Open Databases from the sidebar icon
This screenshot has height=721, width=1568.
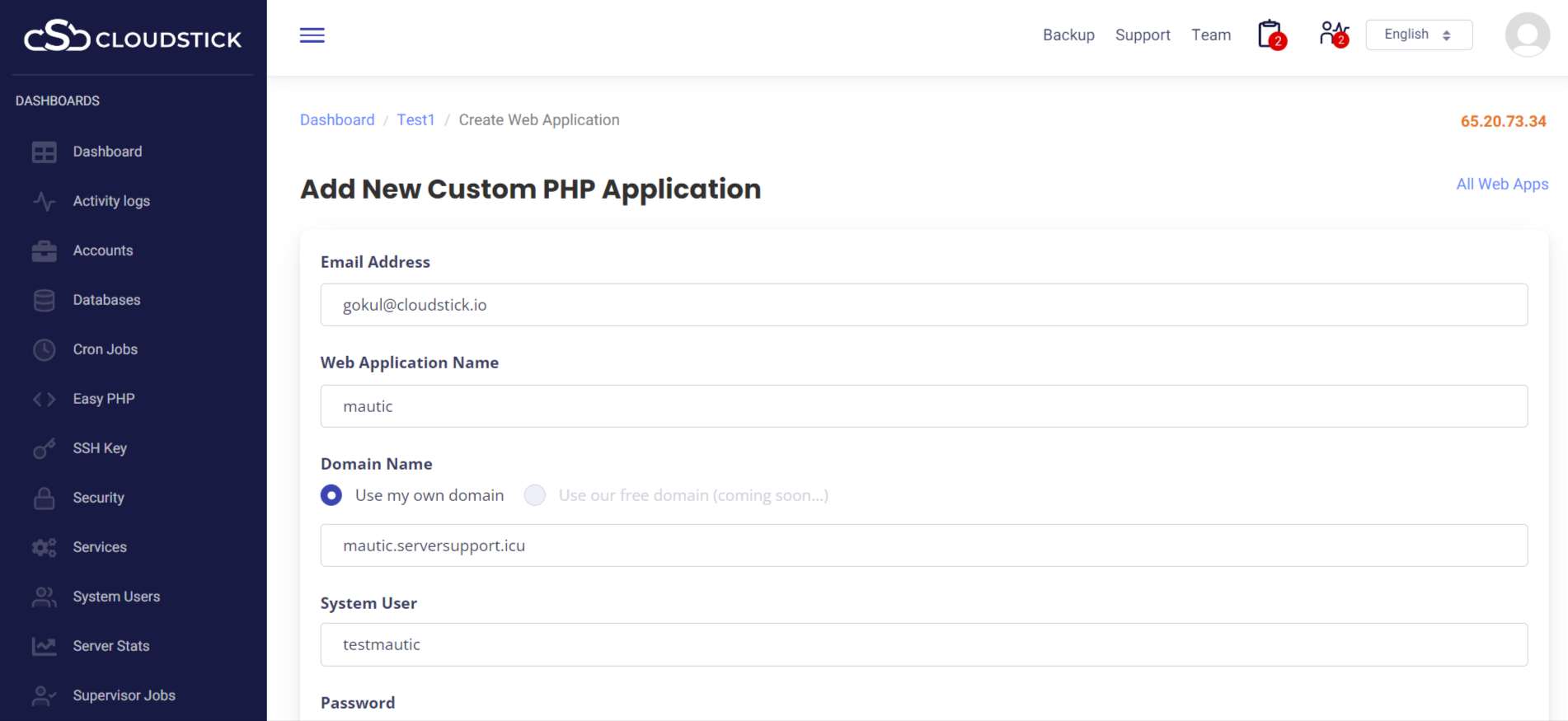point(45,301)
